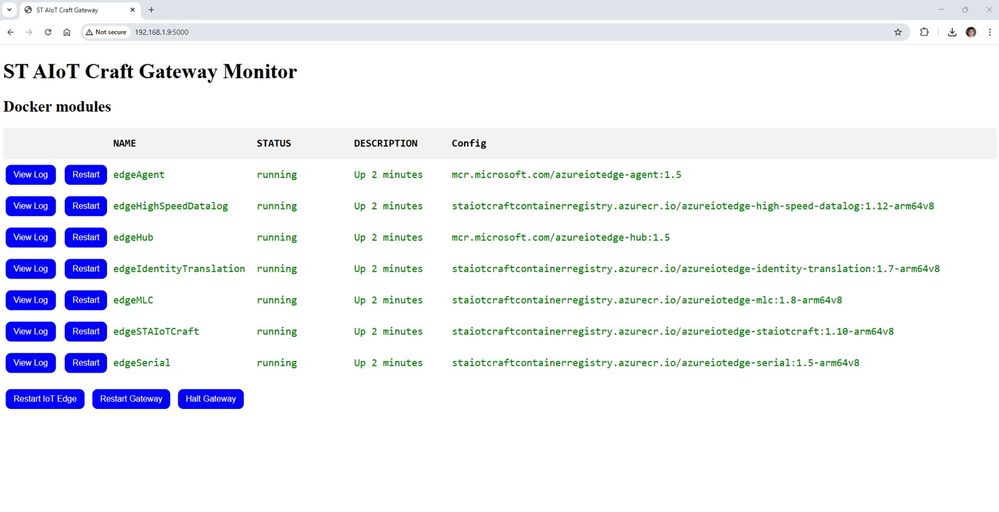Click the running status of edgeHub

click(x=277, y=237)
